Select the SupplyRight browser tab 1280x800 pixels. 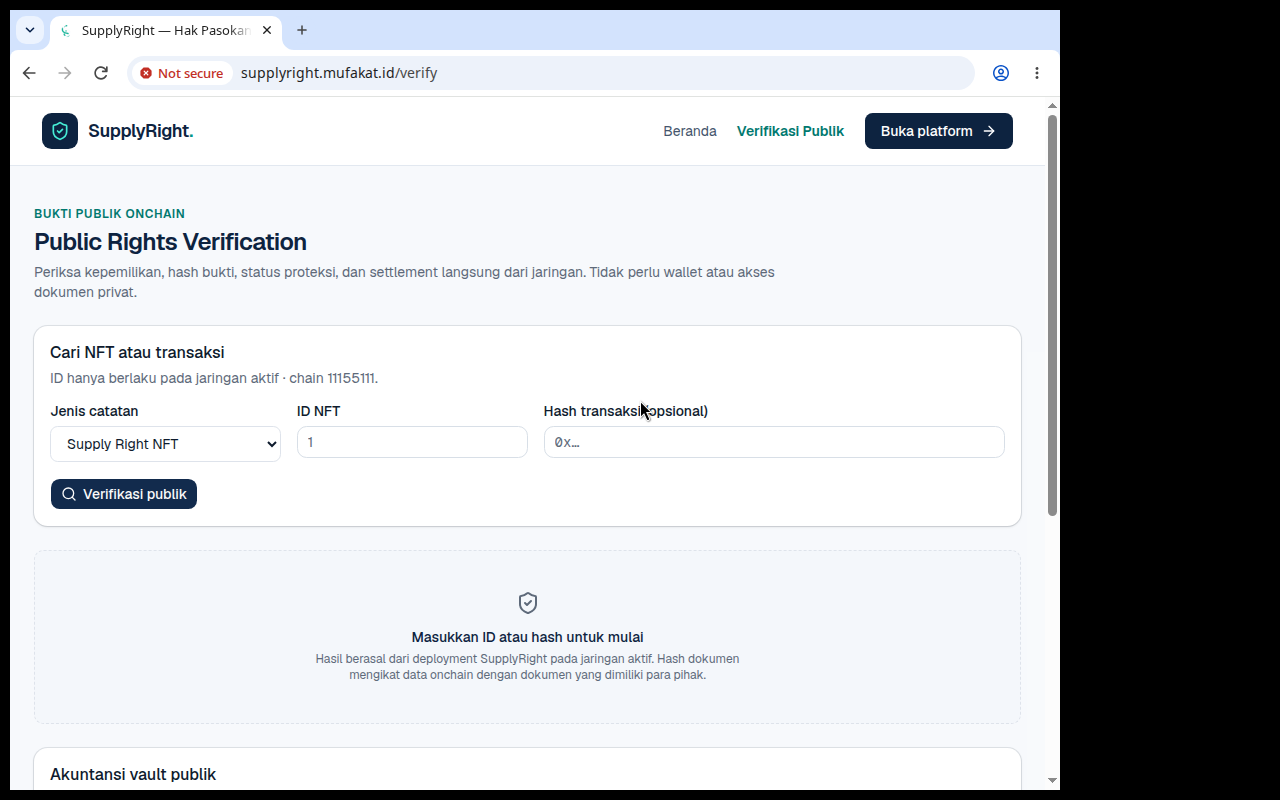[x=165, y=30]
